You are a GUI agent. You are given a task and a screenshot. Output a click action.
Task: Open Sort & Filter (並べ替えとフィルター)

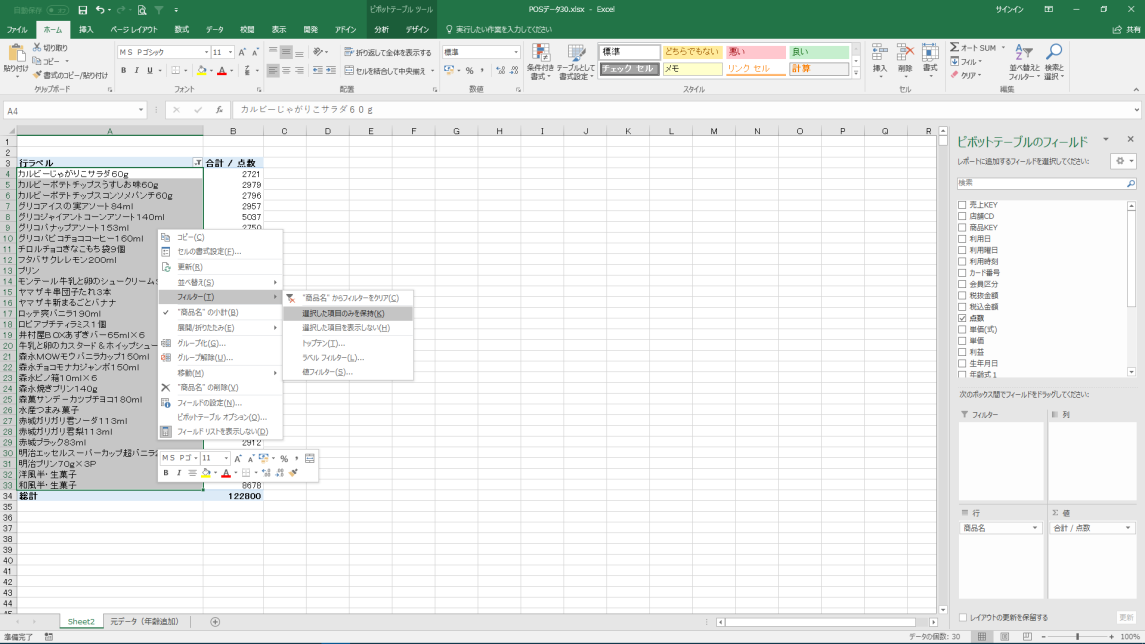[1023, 61]
